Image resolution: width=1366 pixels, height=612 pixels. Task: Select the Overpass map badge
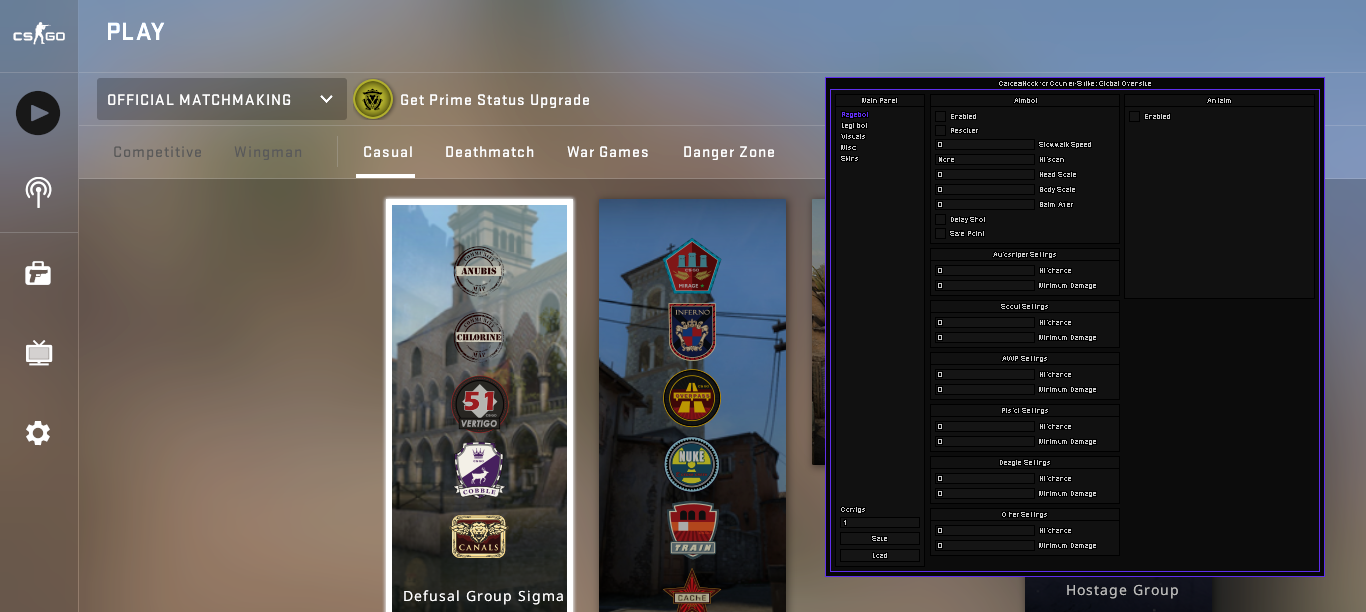[692, 398]
